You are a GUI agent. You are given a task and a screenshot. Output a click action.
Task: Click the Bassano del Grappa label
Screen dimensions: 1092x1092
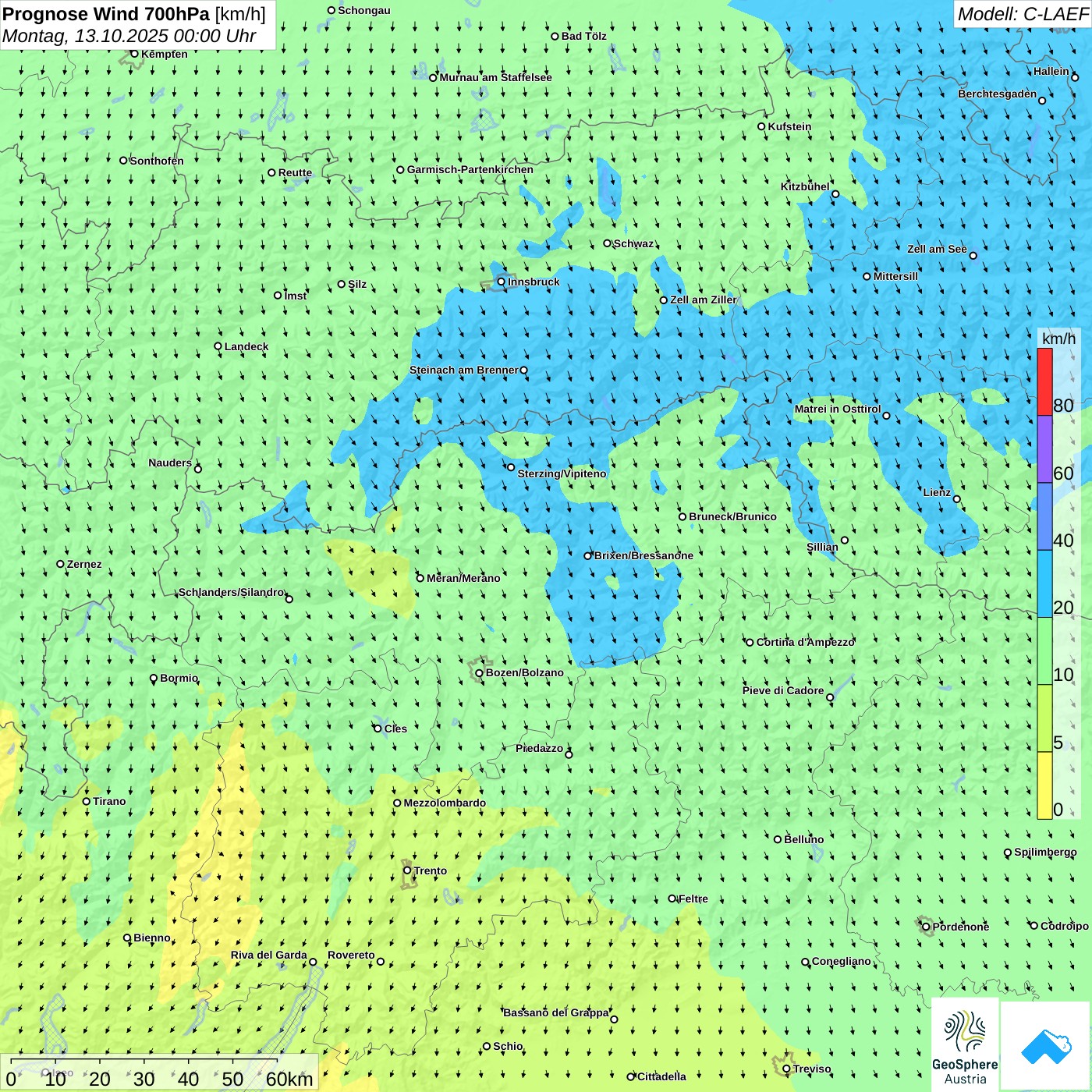[556, 1012]
